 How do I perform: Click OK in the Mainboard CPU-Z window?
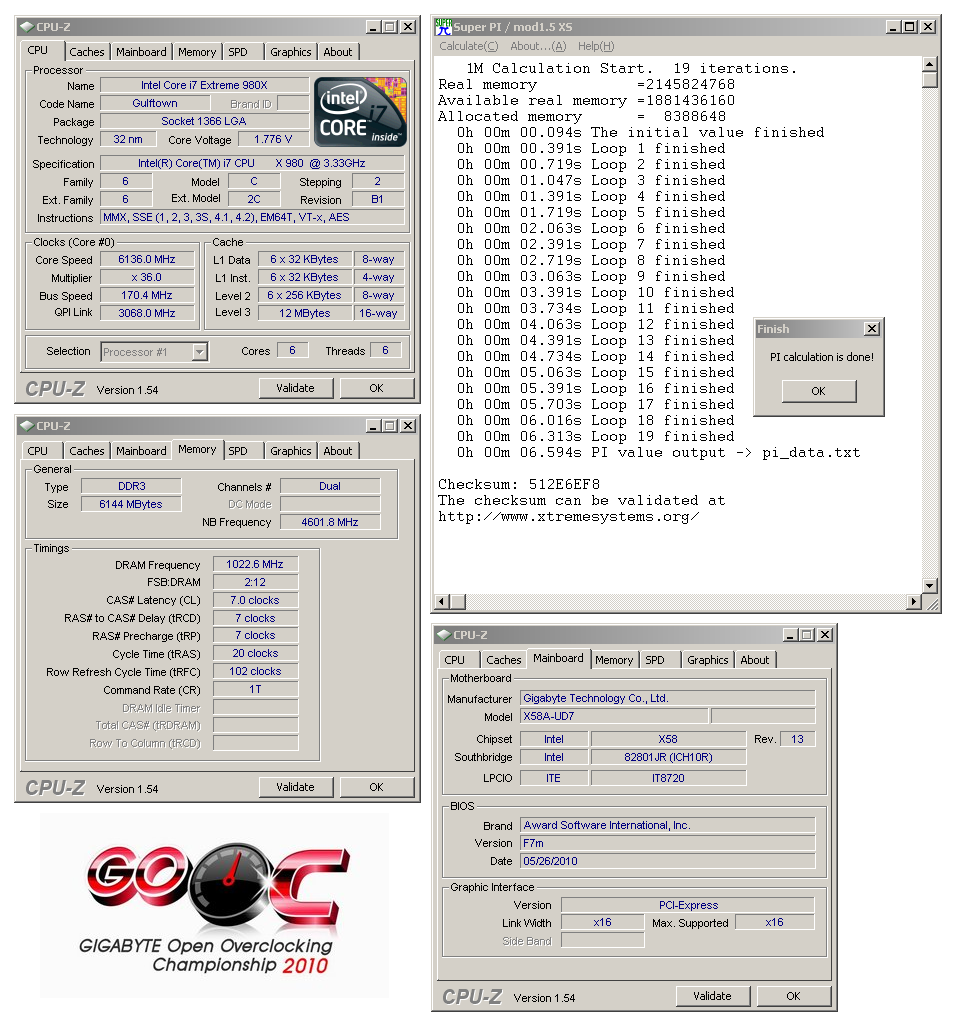[794, 996]
